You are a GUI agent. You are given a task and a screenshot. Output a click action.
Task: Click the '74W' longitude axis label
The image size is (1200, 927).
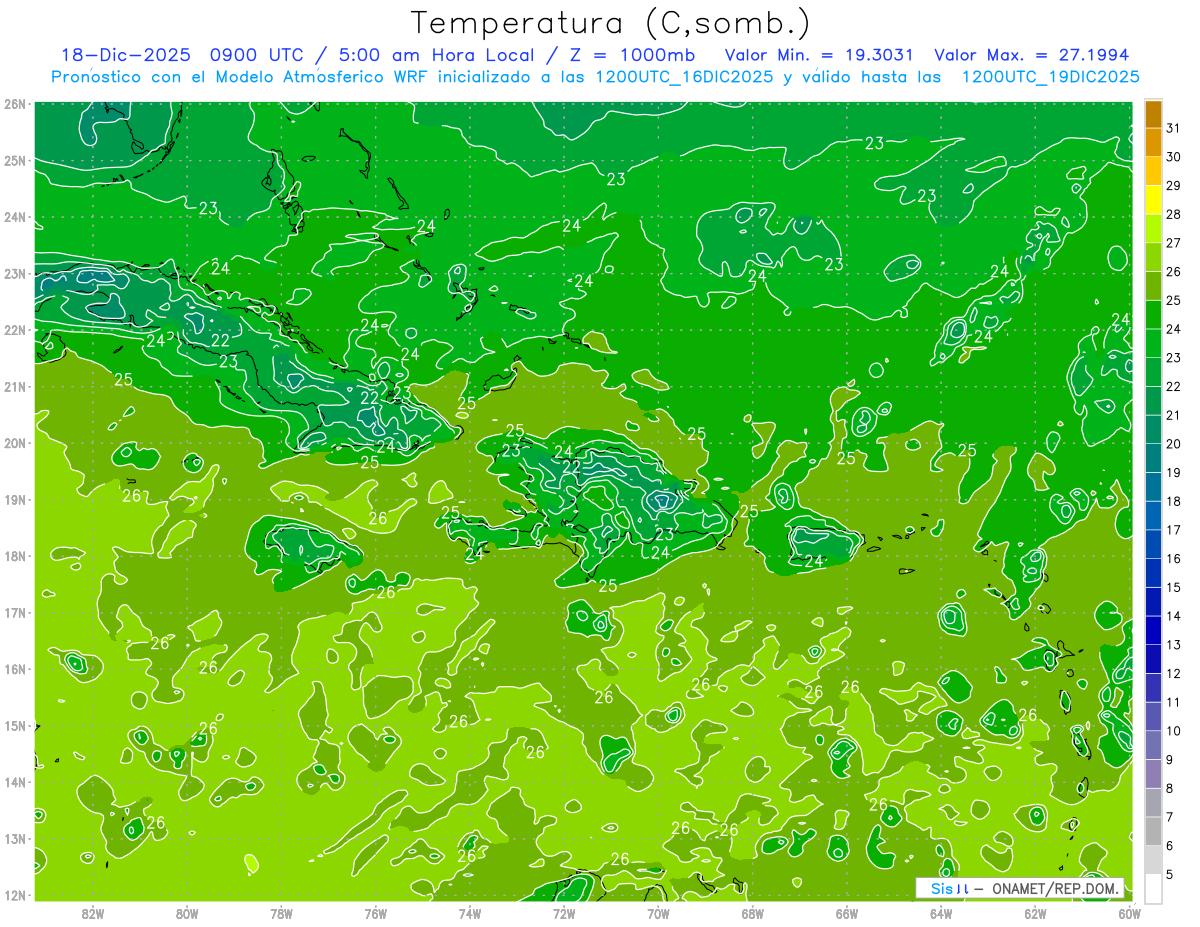[470, 913]
